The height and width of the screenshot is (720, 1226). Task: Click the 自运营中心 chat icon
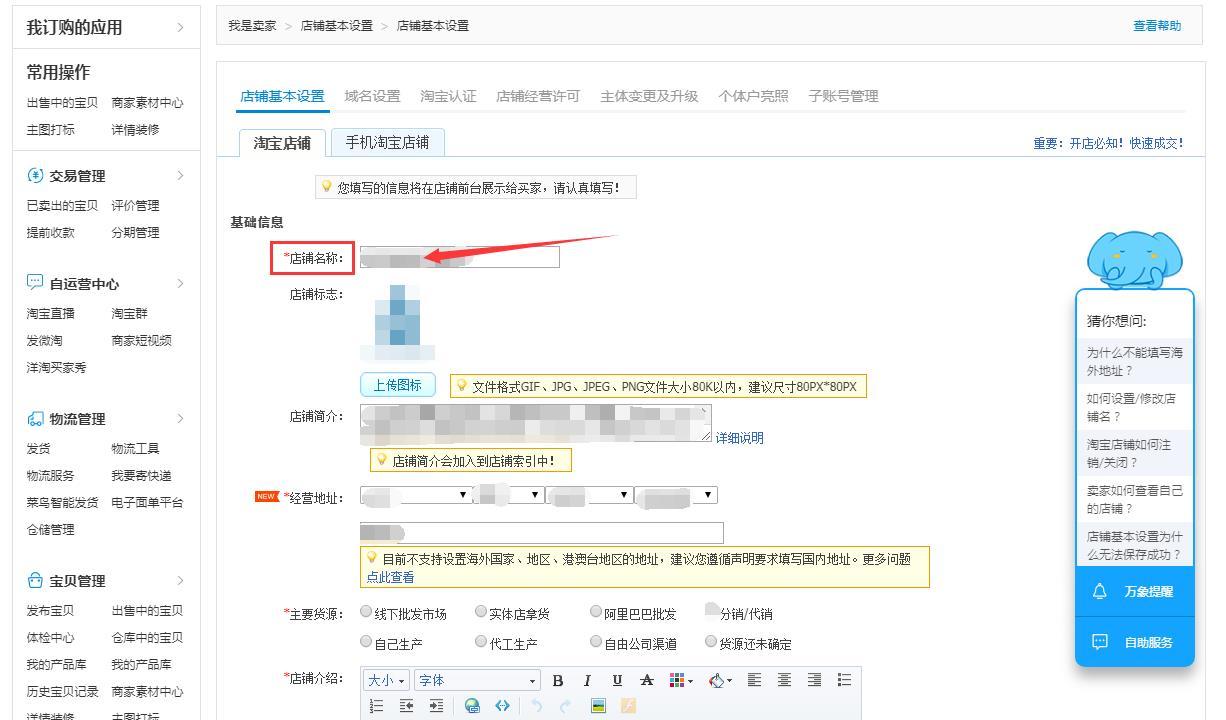(x=35, y=284)
